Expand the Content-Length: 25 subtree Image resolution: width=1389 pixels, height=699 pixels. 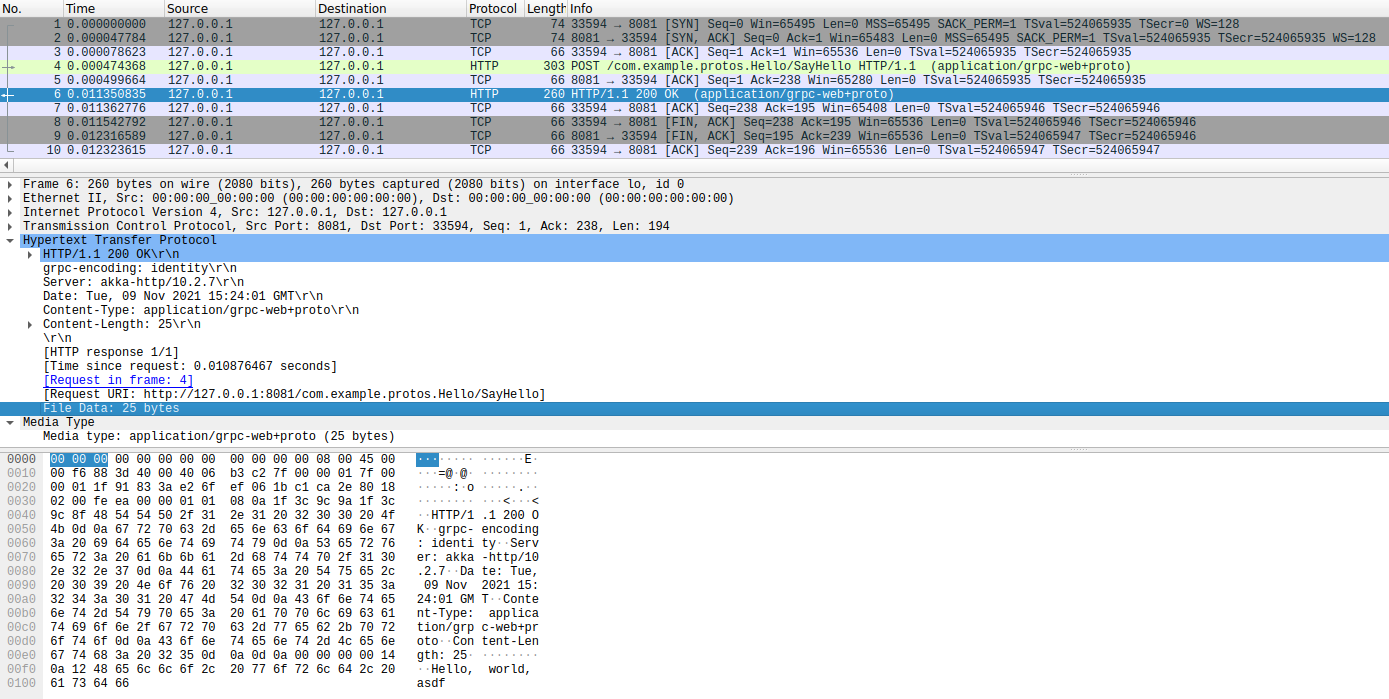tap(30, 324)
